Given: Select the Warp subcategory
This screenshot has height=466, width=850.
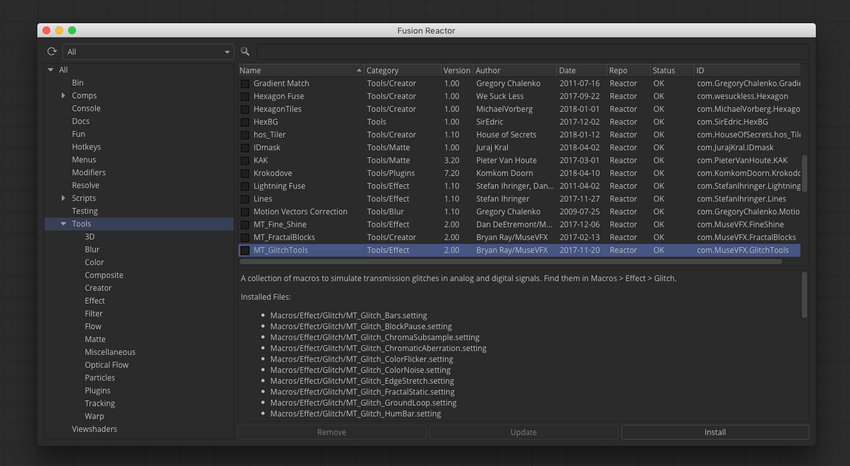Looking at the screenshot, I should [94, 417].
